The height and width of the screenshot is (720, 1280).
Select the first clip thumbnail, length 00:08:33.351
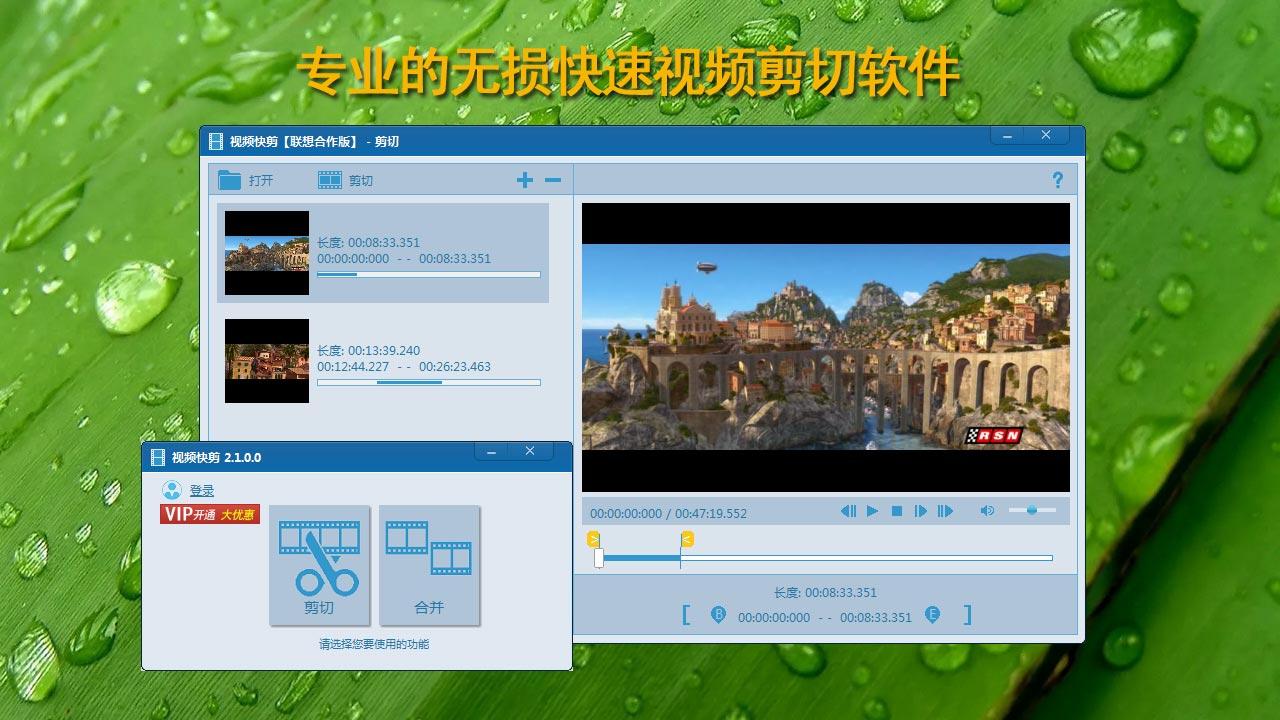pos(267,253)
